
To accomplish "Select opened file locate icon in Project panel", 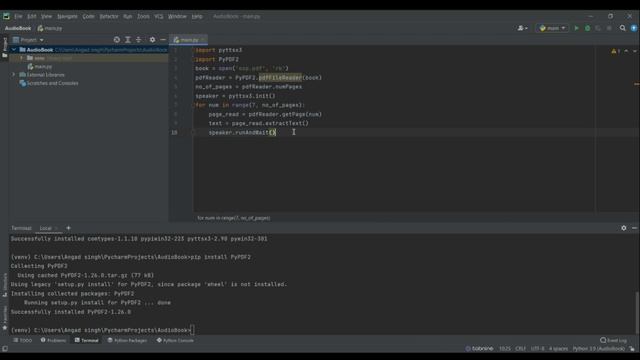I will point(117,40).
